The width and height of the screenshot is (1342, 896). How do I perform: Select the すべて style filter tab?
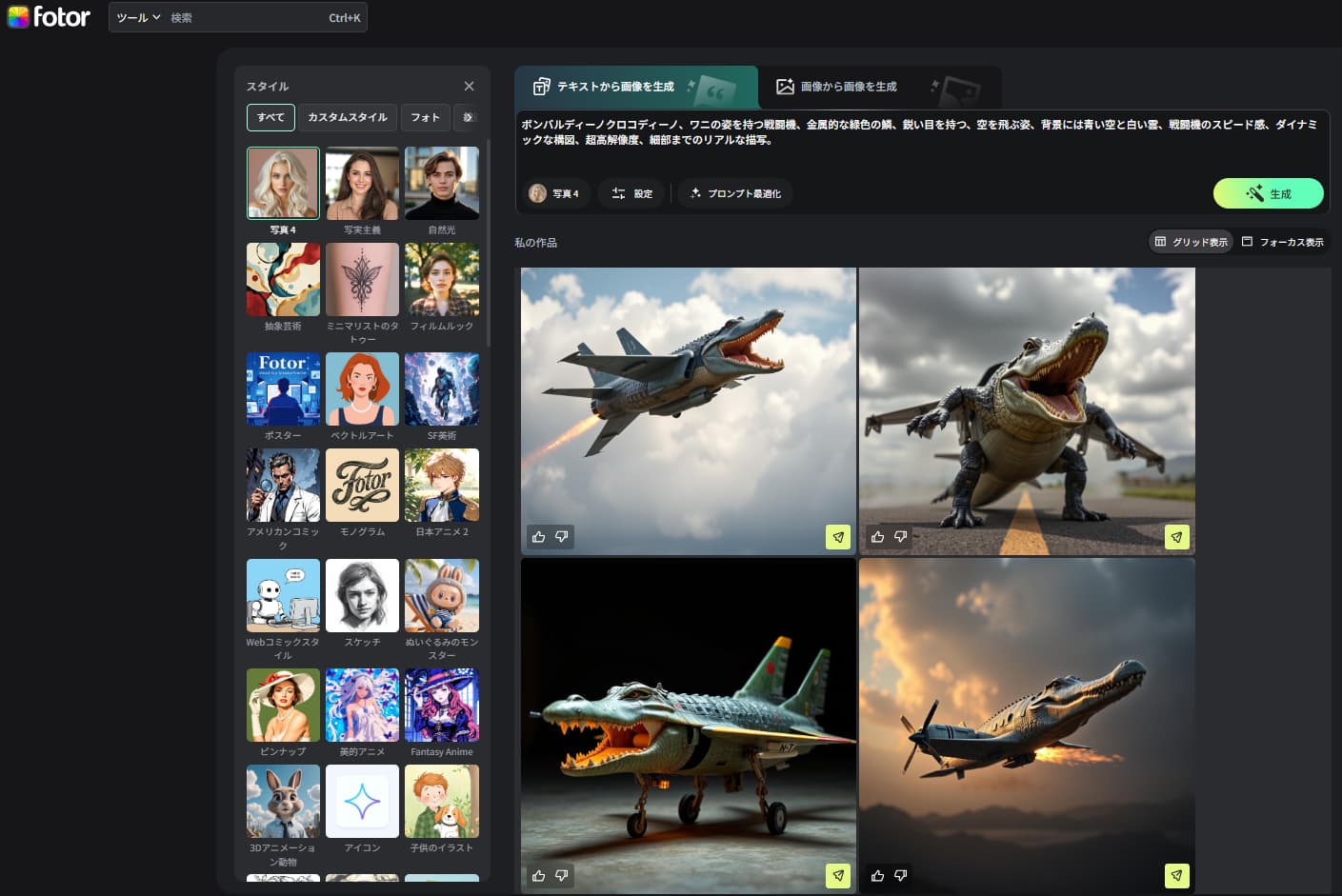(x=270, y=117)
